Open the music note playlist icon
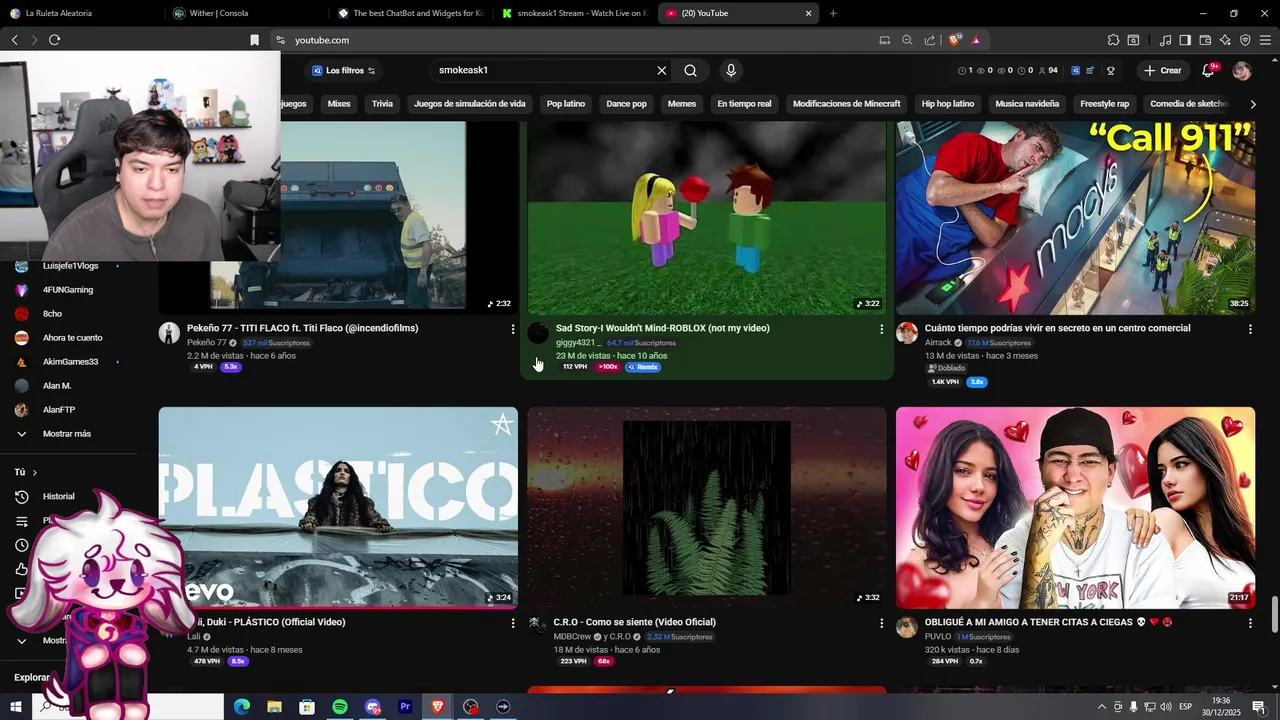The width and height of the screenshot is (1280, 720). coord(1165,40)
